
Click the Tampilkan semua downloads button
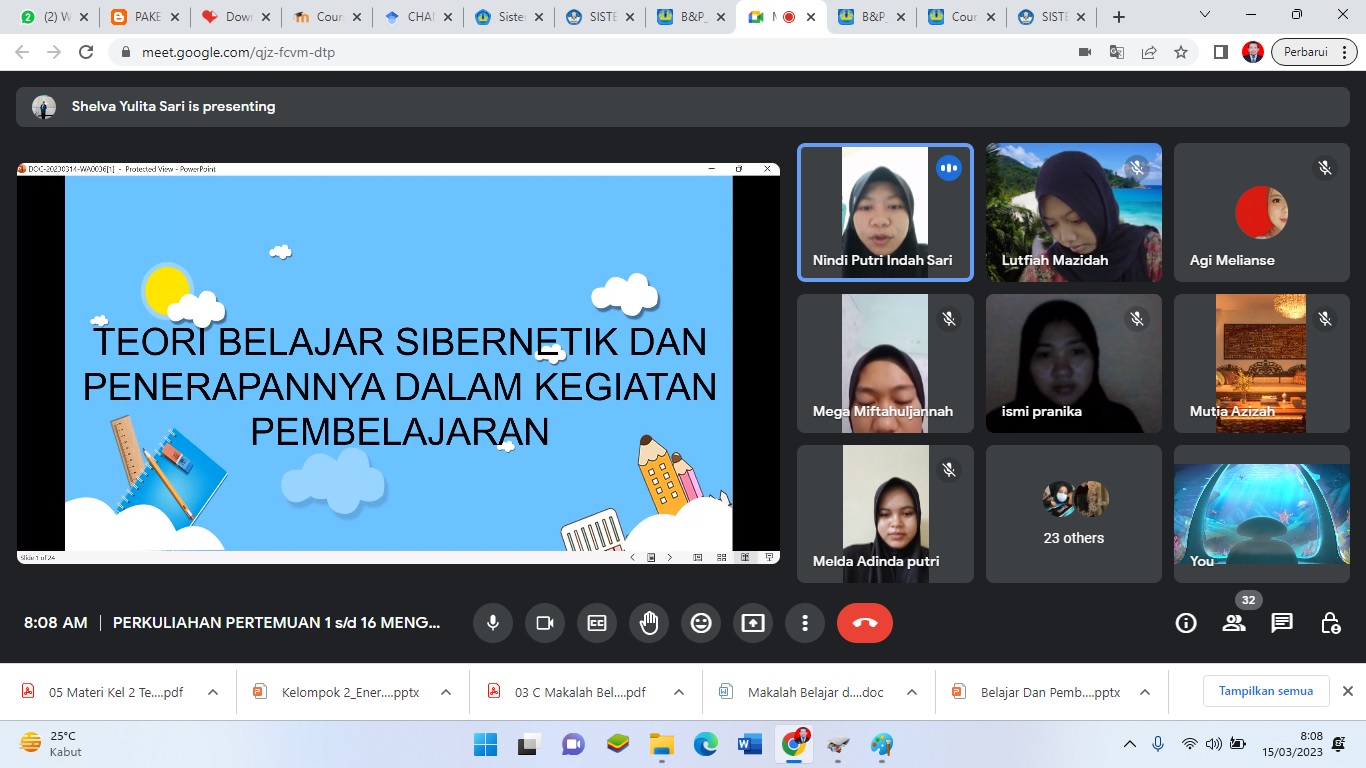coord(1265,691)
